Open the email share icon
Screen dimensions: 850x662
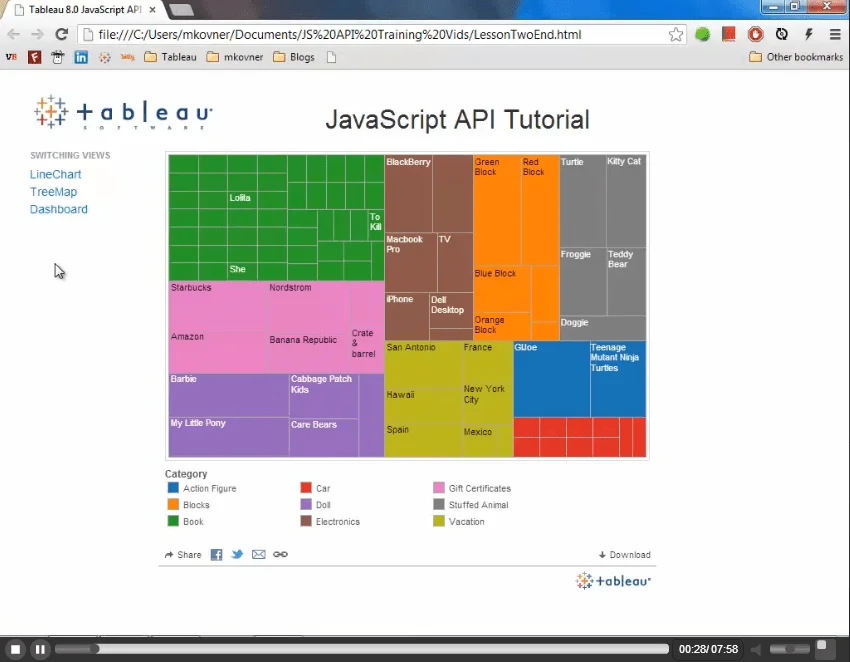[x=258, y=554]
